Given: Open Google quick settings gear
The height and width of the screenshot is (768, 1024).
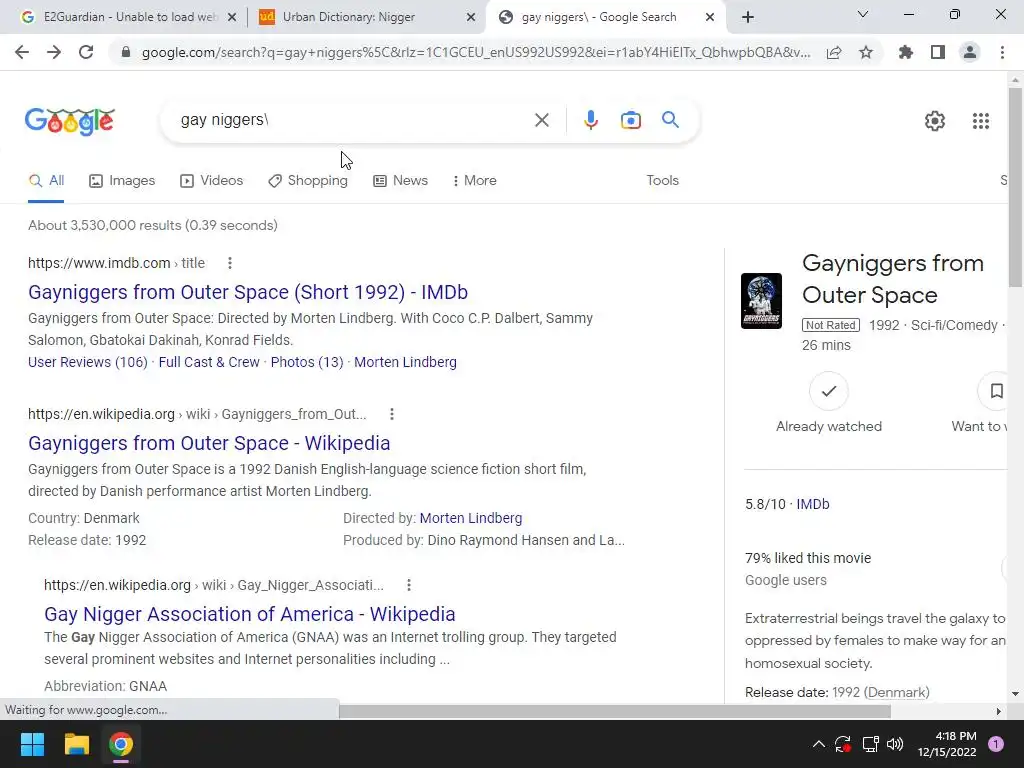Looking at the screenshot, I should pos(935,121).
